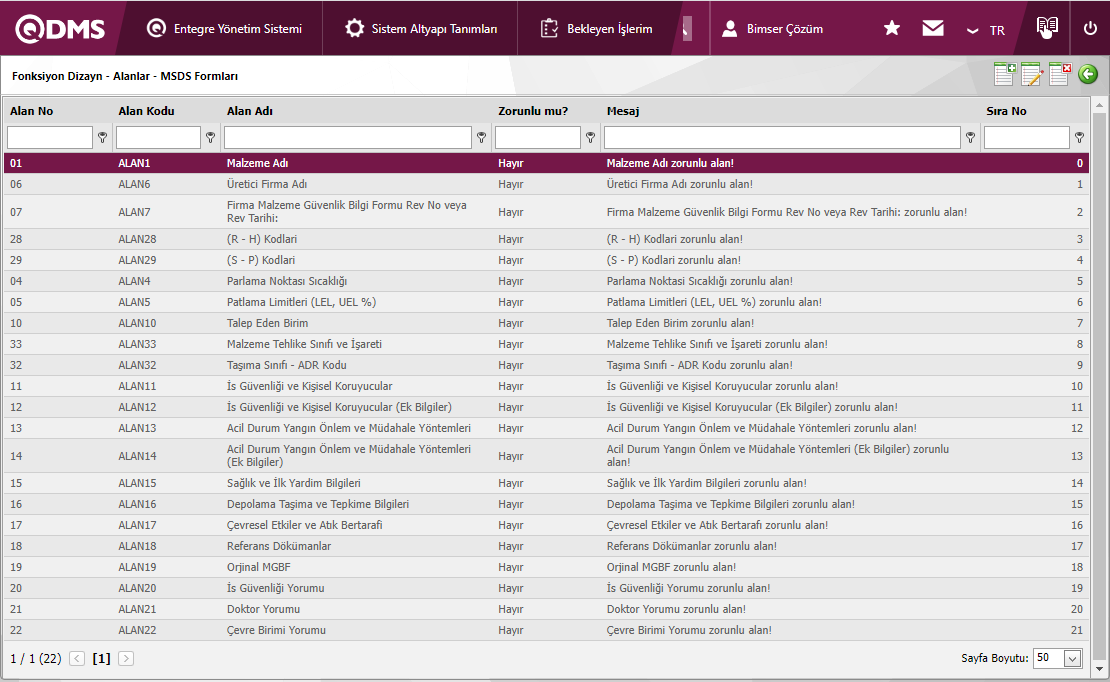
Task: Click the Bimser Çözüm user profile
Action: [x=773, y=29]
